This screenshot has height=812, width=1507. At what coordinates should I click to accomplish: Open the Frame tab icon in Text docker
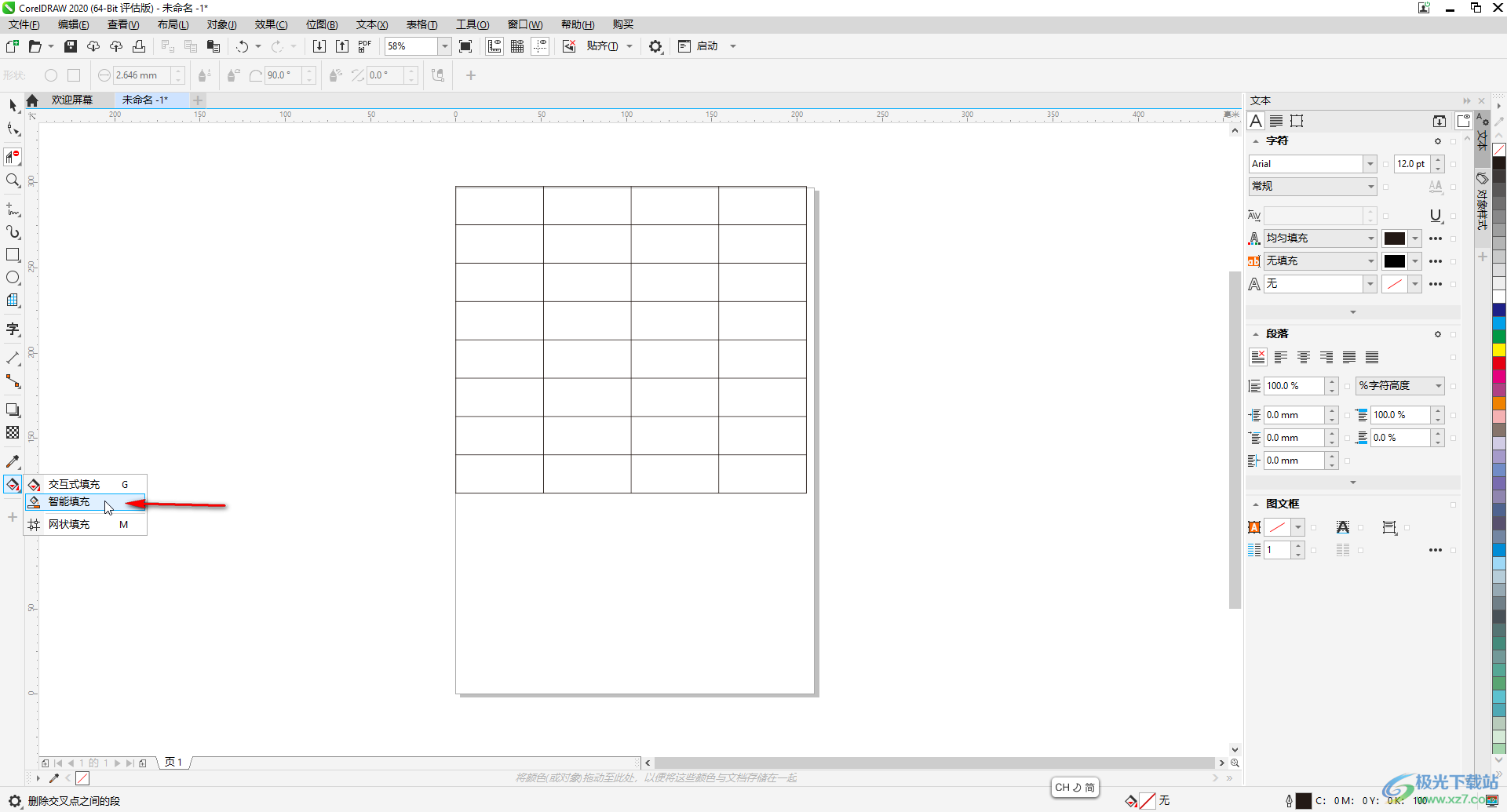point(1297,121)
